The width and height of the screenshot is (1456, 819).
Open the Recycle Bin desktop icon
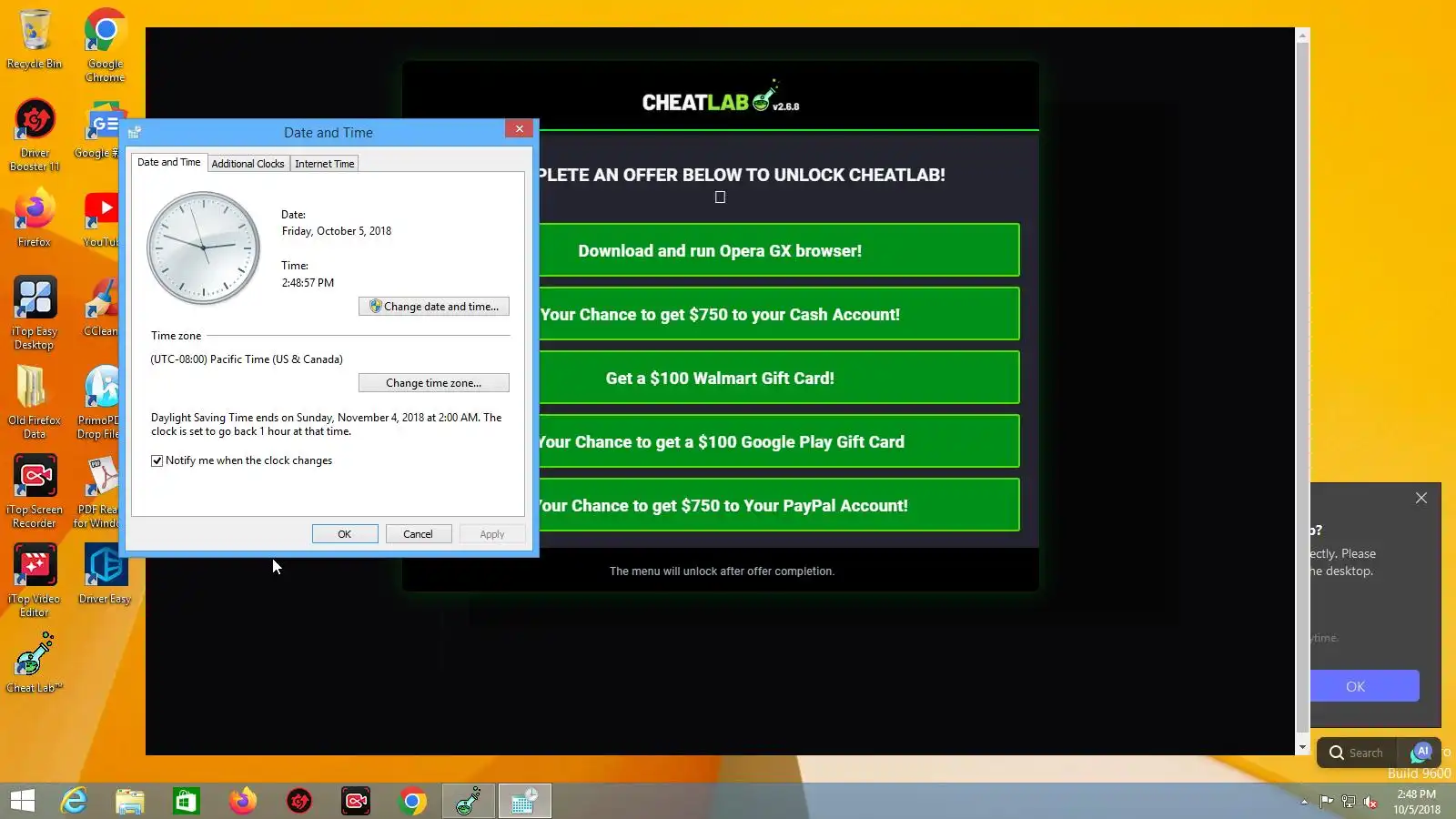(35, 39)
